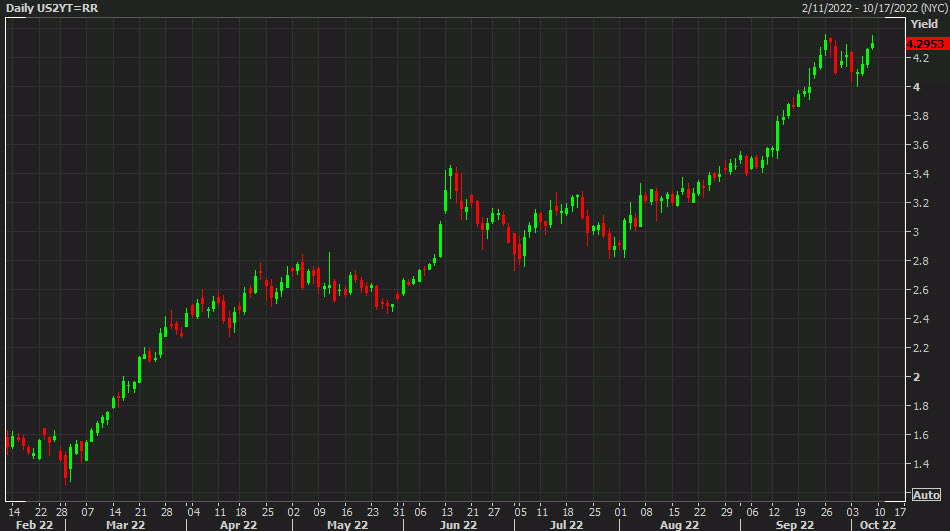Image resolution: width=950 pixels, height=531 pixels.
Task: Select the 3.4 yield axis label
Action: point(921,174)
